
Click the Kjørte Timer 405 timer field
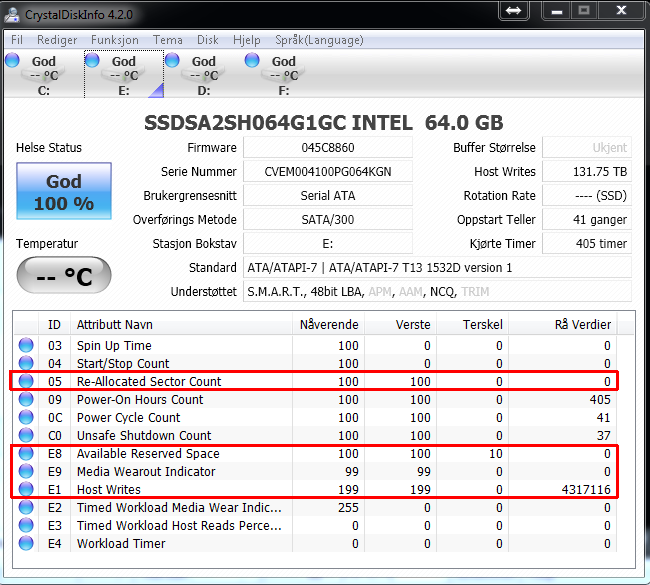click(x=587, y=244)
